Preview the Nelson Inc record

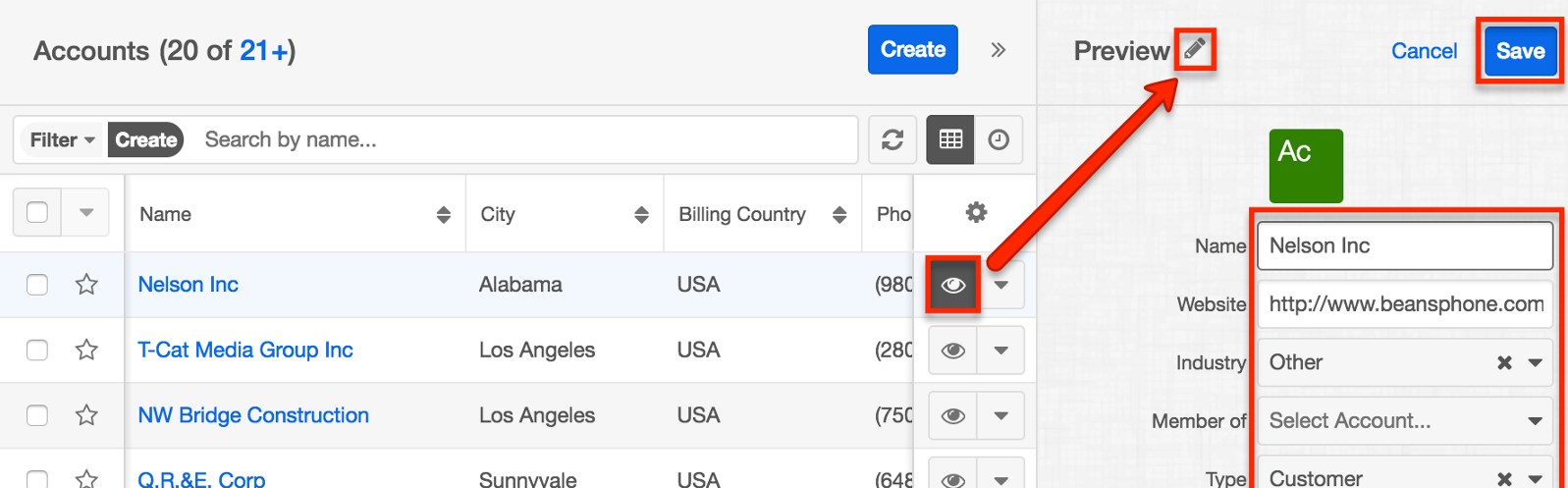952,285
